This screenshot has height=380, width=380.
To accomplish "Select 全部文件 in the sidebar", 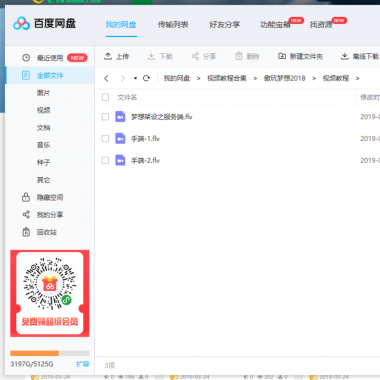I will [x=50, y=75].
